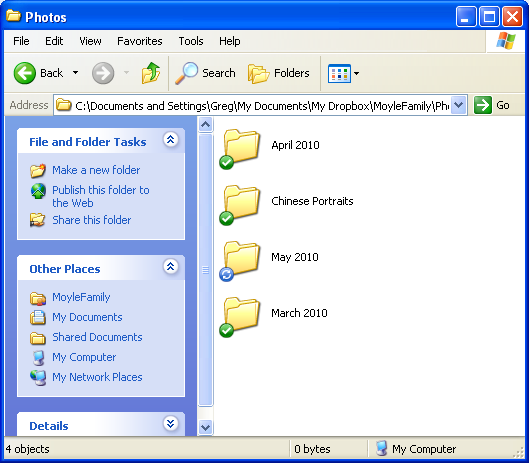529x463 pixels.
Task: Maximize the Photos window
Action: (489, 17)
